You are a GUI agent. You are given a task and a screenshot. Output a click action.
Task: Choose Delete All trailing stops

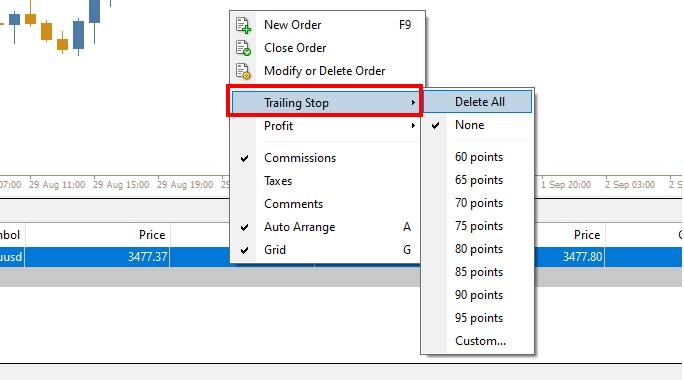coord(478,102)
